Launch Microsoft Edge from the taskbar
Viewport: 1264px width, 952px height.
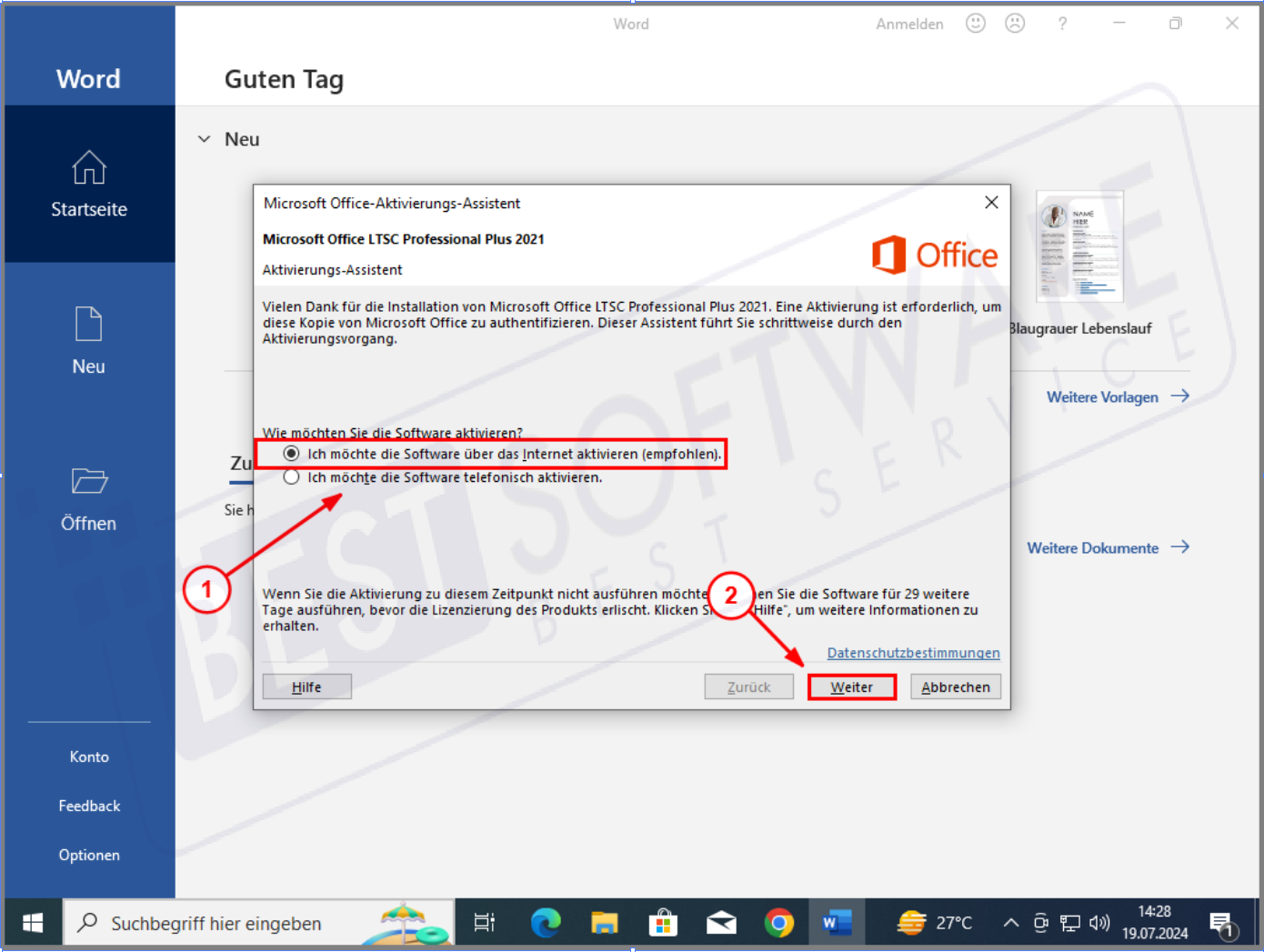click(x=546, y=923)
